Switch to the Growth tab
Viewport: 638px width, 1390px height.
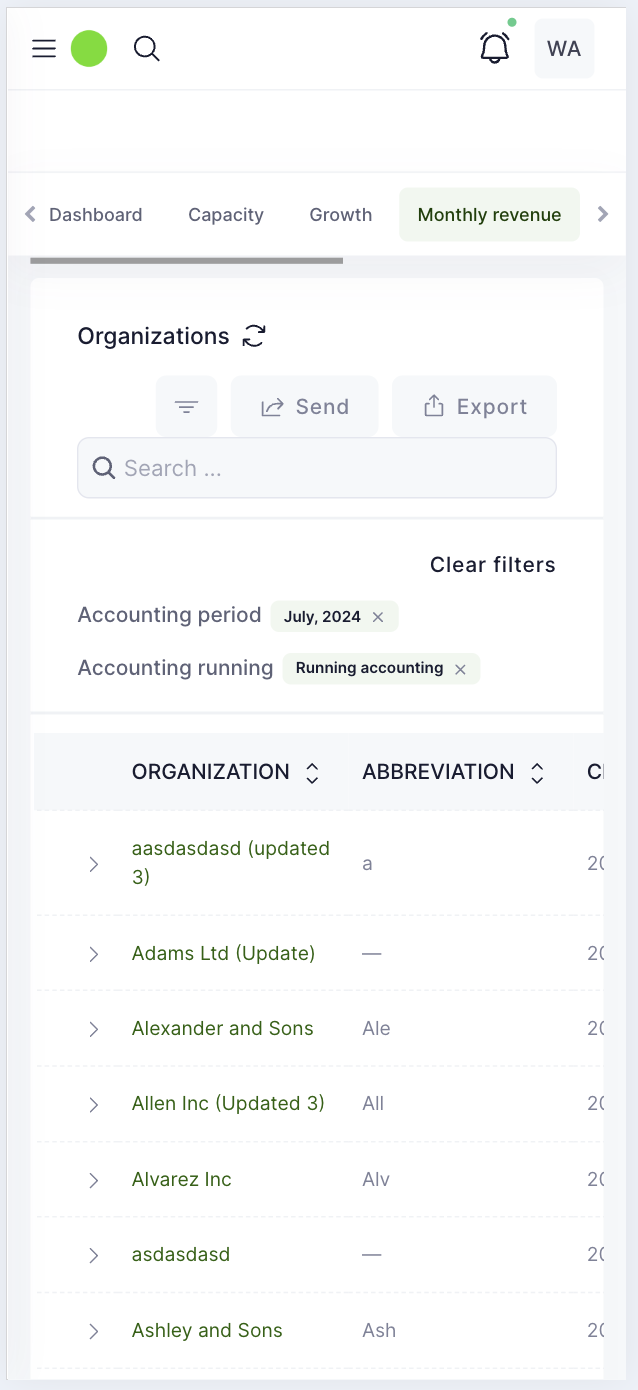pos(341,215)
